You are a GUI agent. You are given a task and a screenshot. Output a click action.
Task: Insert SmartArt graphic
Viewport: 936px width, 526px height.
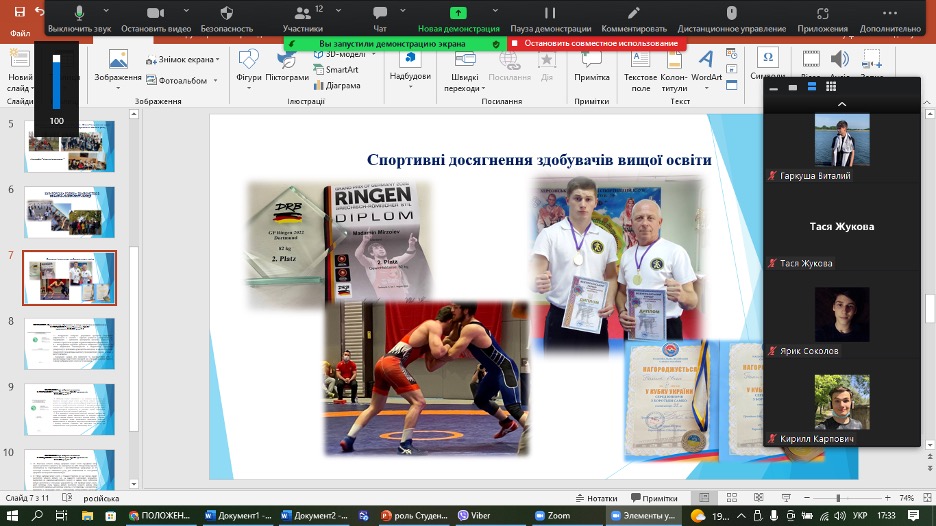pyautogui.click(x=335, y=70)
